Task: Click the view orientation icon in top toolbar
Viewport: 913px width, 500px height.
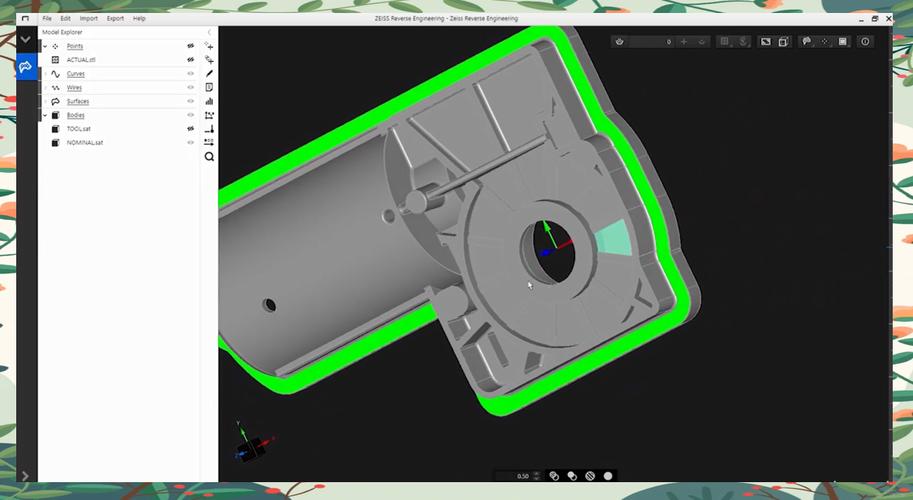Action: (x=620, y=42)
